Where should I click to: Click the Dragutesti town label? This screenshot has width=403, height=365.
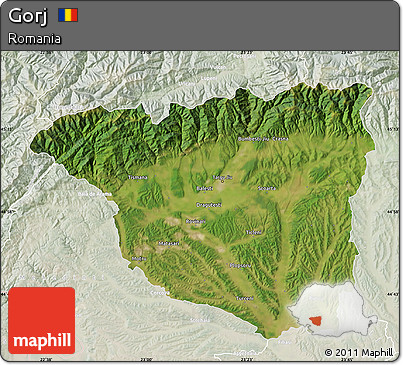[209, 205]
